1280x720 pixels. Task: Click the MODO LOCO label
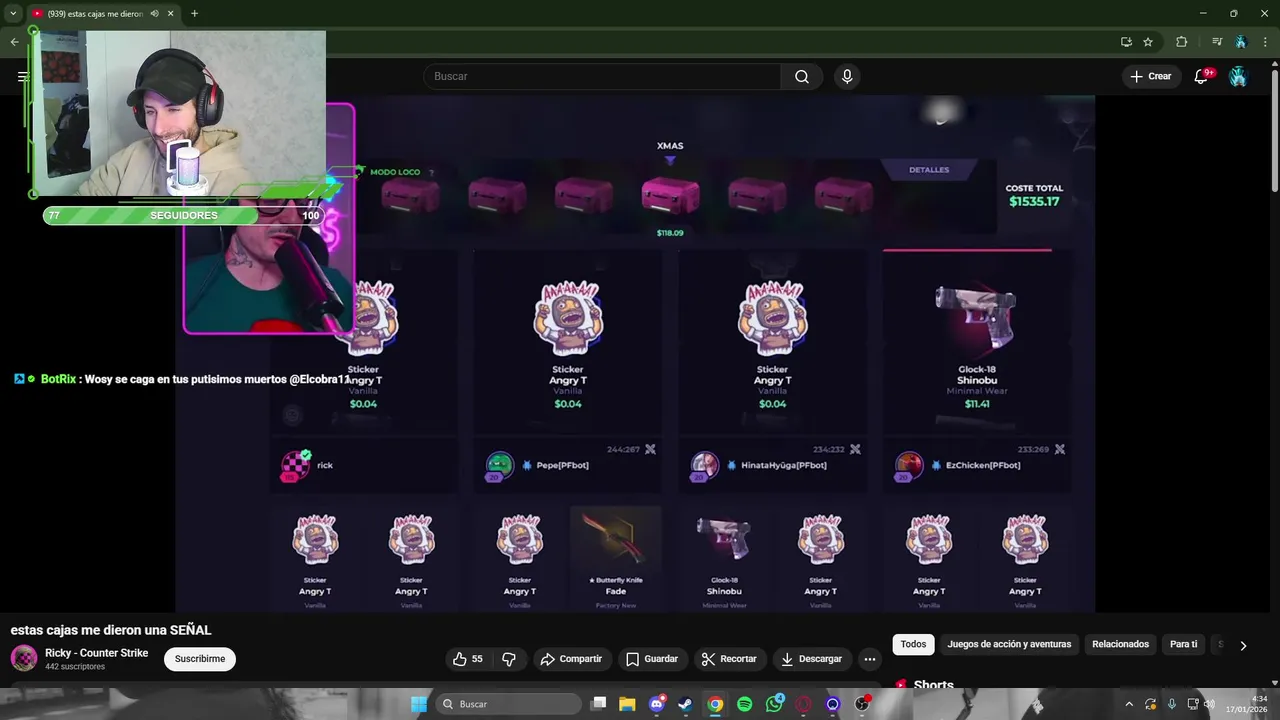[x=395, y=172]
